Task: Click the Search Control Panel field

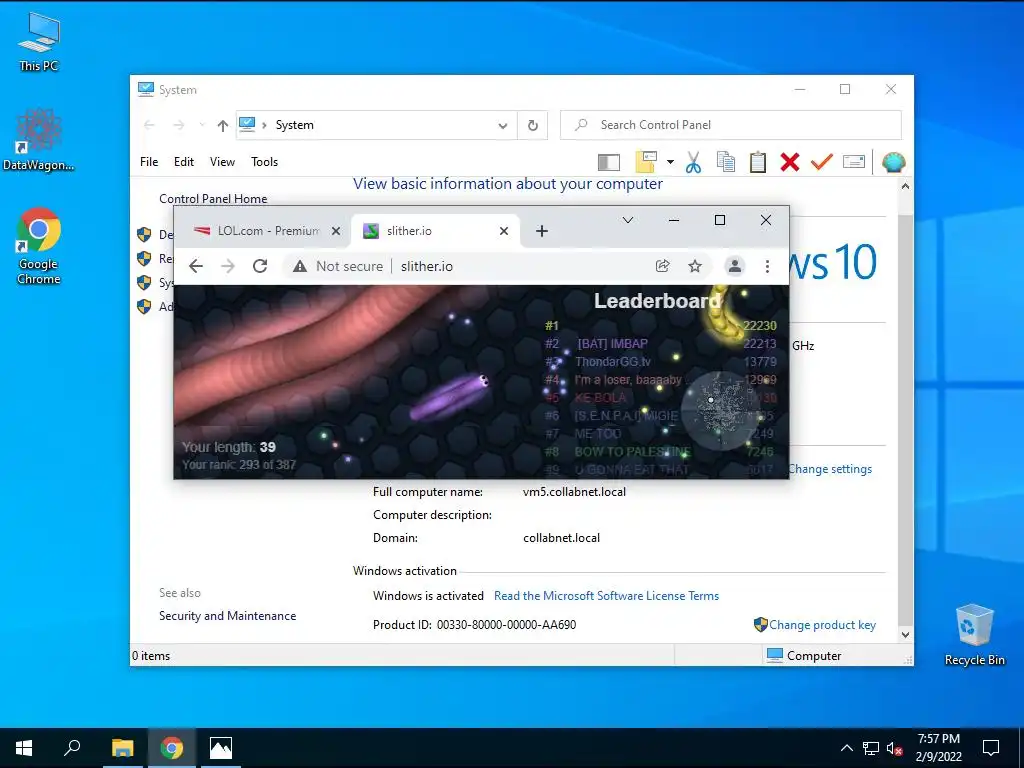Action: (731, 125)
